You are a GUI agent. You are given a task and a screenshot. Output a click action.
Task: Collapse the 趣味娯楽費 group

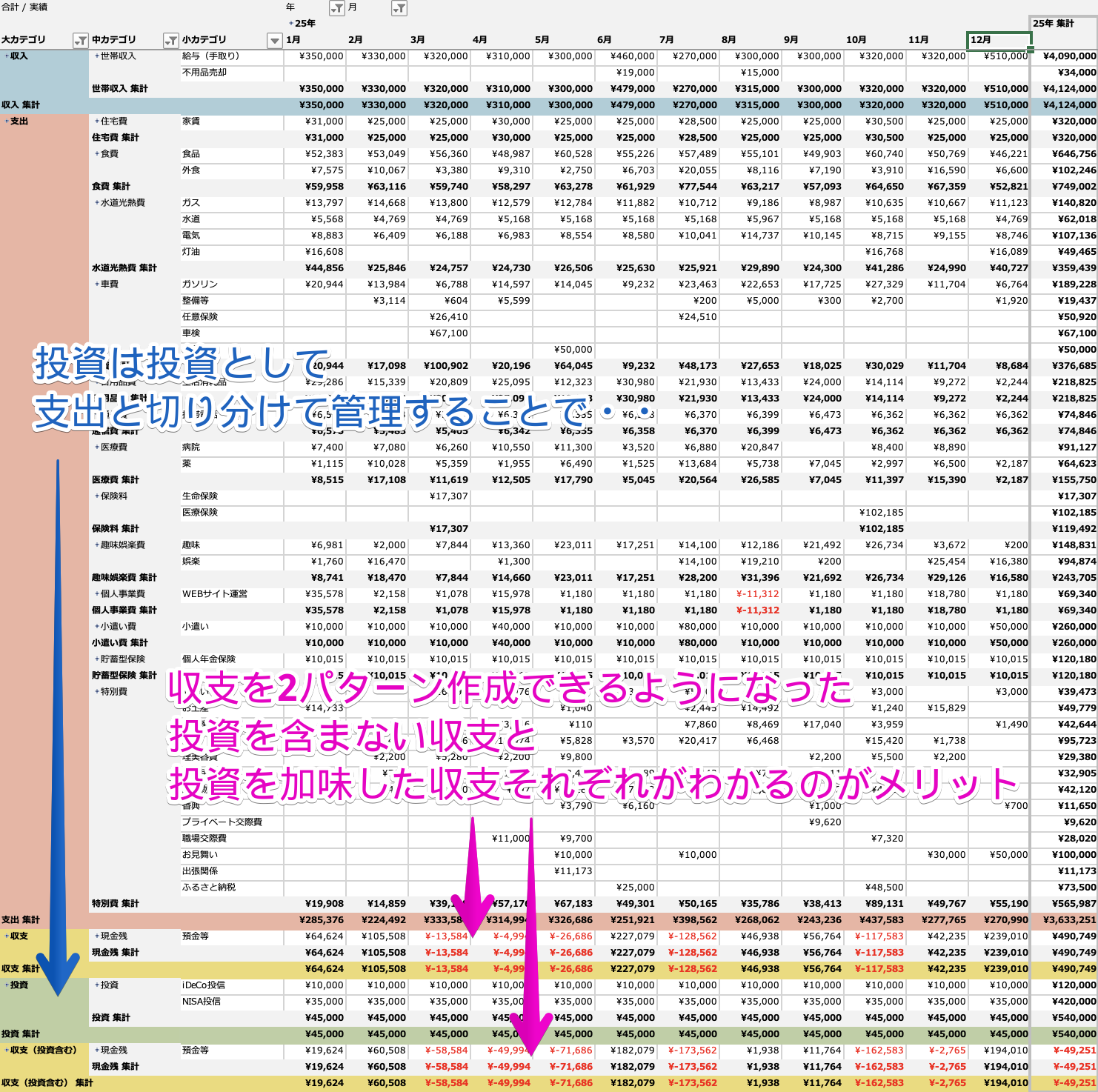pos(96,545)
